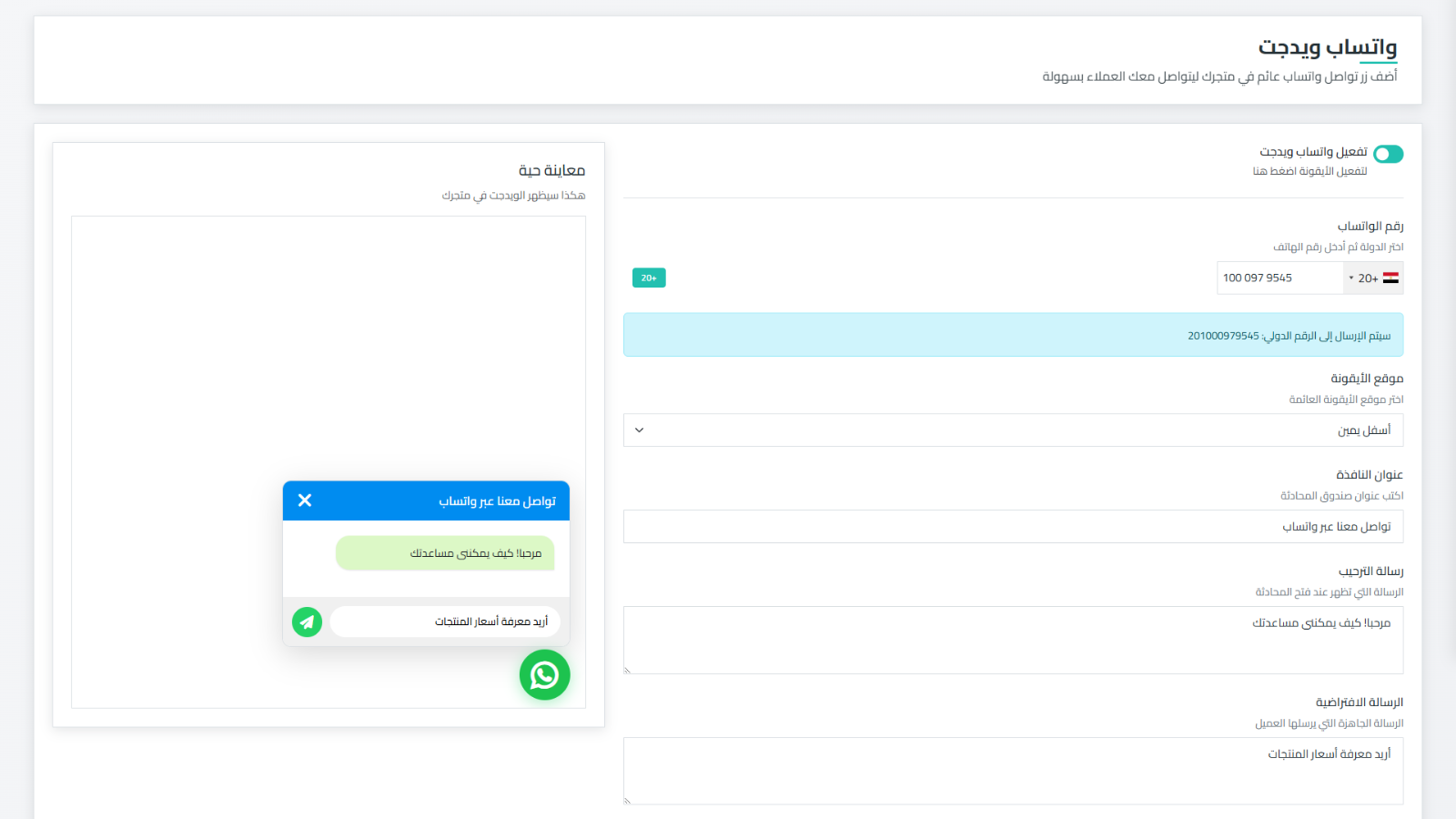
Task: Click the blue international number info banner
Action: click(x=1013, y=335)
